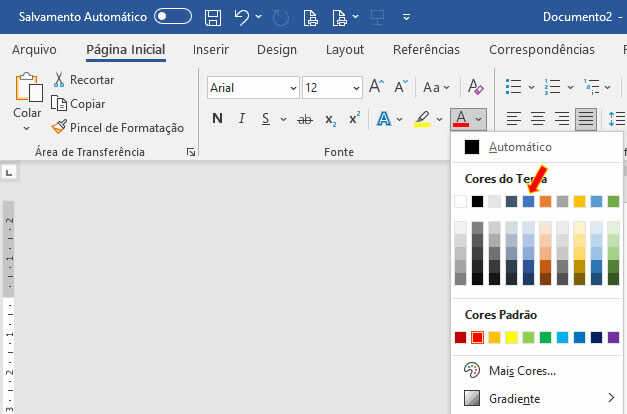This screenshot has width=627, height=414.
Task: Open the Undo history dropdown arrow
Action: (259, 17)
